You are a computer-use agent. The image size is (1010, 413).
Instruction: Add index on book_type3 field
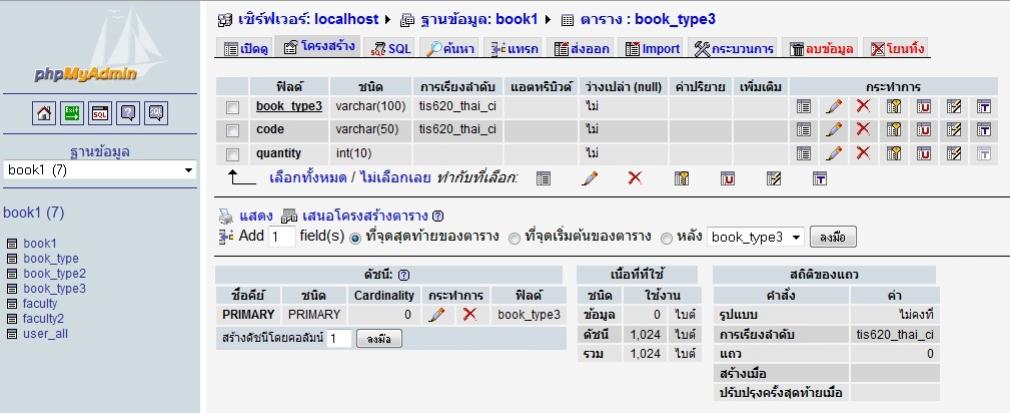tap(954, 106)
